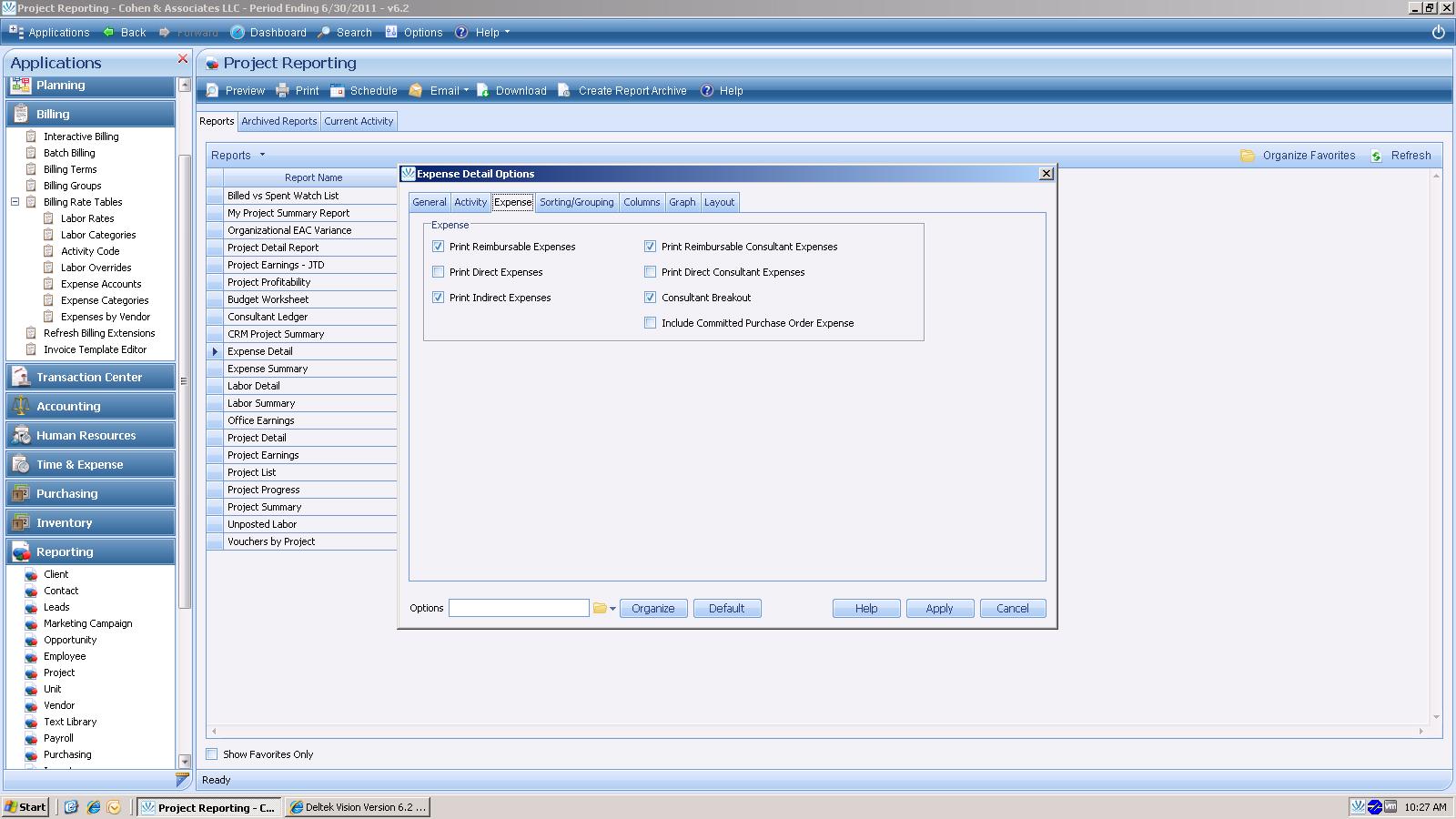The width and height of the screenshot is (1456, 819).
Task: Open the saved options folder dropdown
Action: [612, 609]
